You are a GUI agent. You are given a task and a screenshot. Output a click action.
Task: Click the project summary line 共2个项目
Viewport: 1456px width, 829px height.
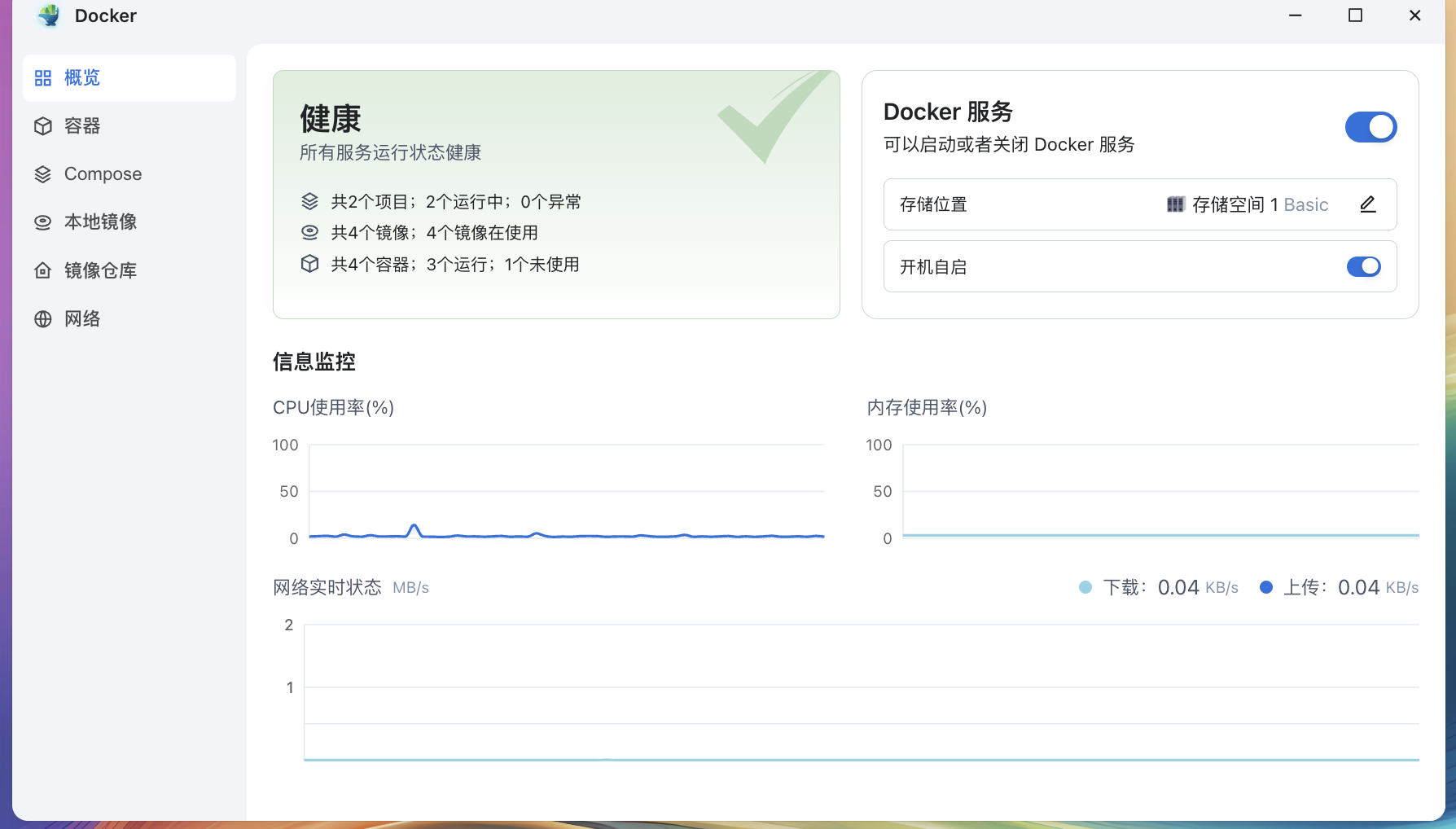click(x=456, y=202)
